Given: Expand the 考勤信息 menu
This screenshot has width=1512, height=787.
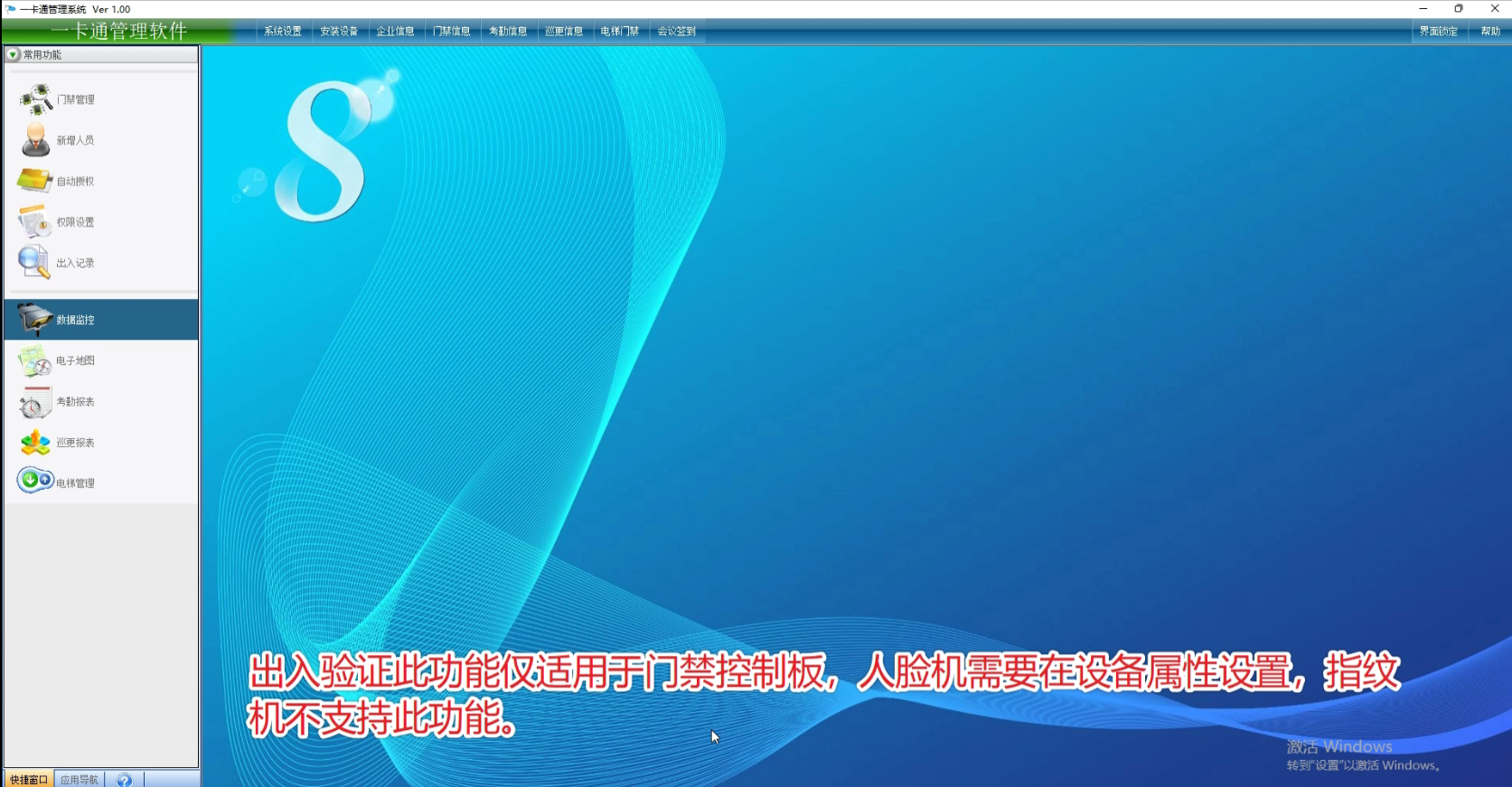Looking at the screenshot, I should (x=508, y=32).
